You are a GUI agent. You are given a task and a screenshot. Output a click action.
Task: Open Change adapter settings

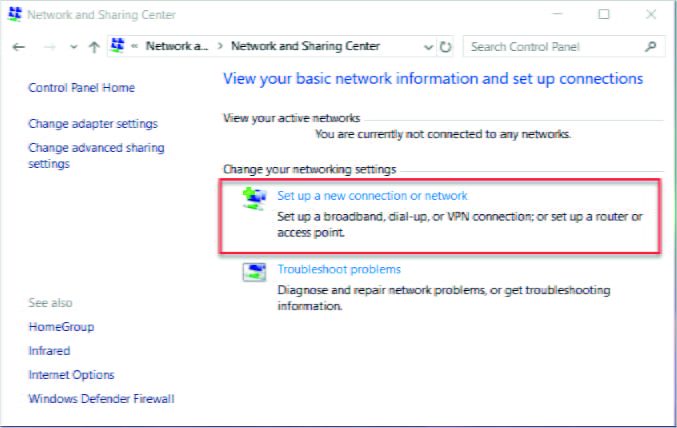pos(93,124)
